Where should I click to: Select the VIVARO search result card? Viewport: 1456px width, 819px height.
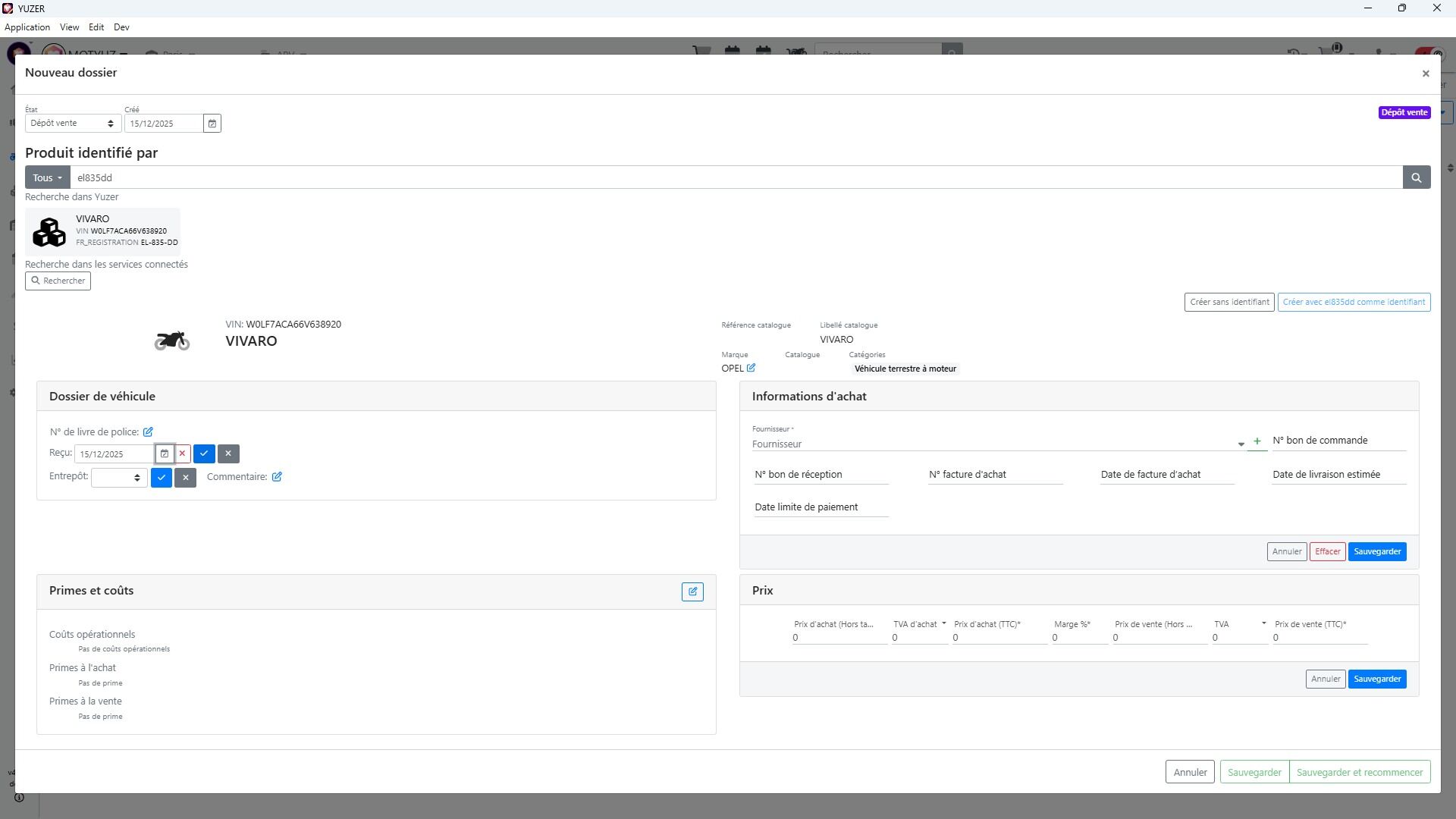click(x=103, y=231)
